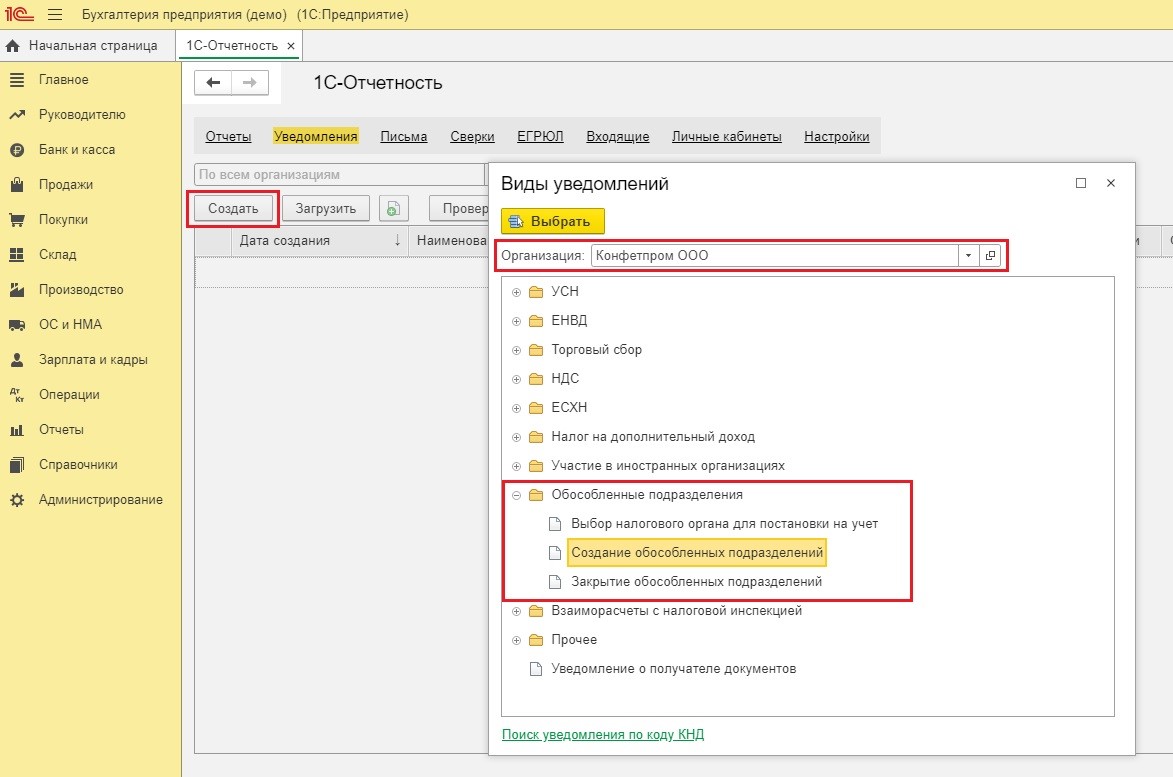The height and width of the screenshot is (777, 1173).
Task: Click the green add-document icon next to Загрузить
Action: pyautogui.click(x=394, y=208)
